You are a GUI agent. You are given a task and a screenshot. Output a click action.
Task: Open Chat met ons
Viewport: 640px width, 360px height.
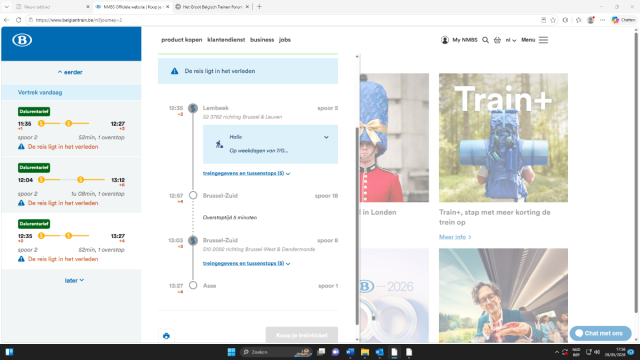point(600,333)
